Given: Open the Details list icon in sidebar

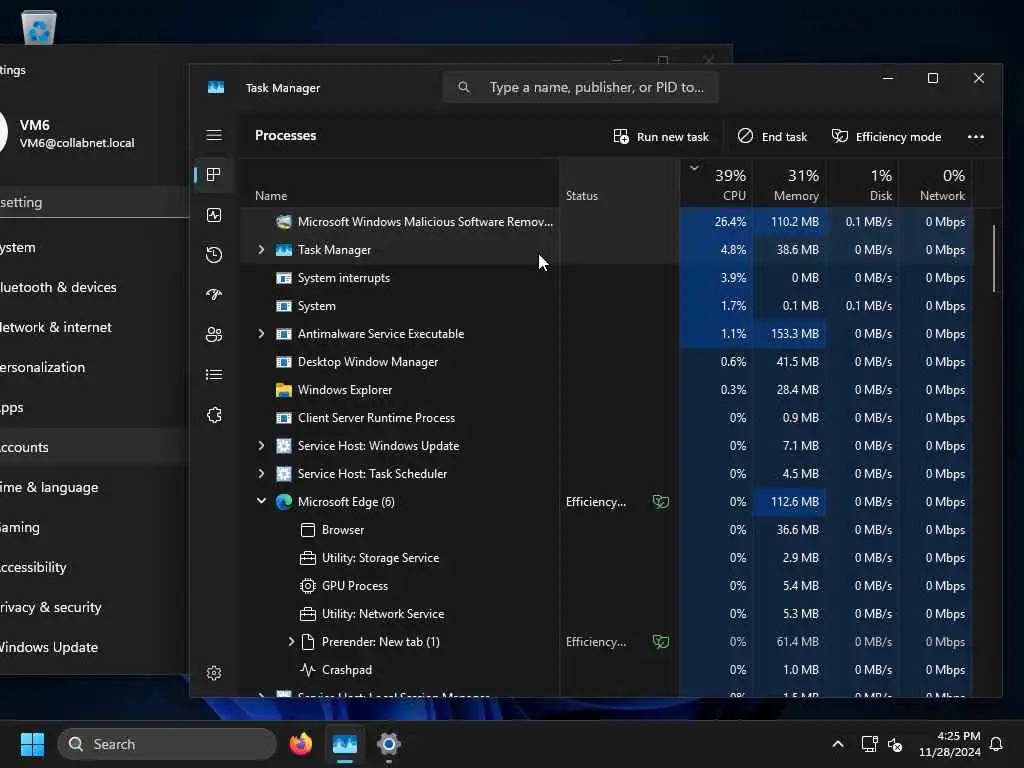Looking at the screenshot, I should coord(214,374).
